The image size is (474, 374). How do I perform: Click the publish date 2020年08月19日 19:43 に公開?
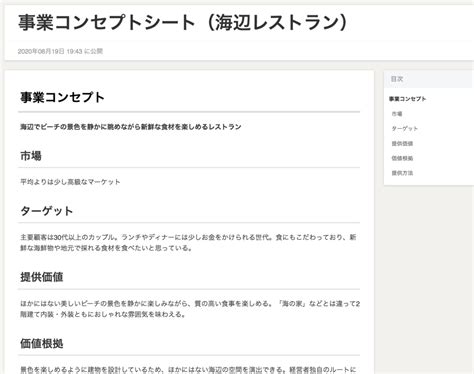[60, 51]
